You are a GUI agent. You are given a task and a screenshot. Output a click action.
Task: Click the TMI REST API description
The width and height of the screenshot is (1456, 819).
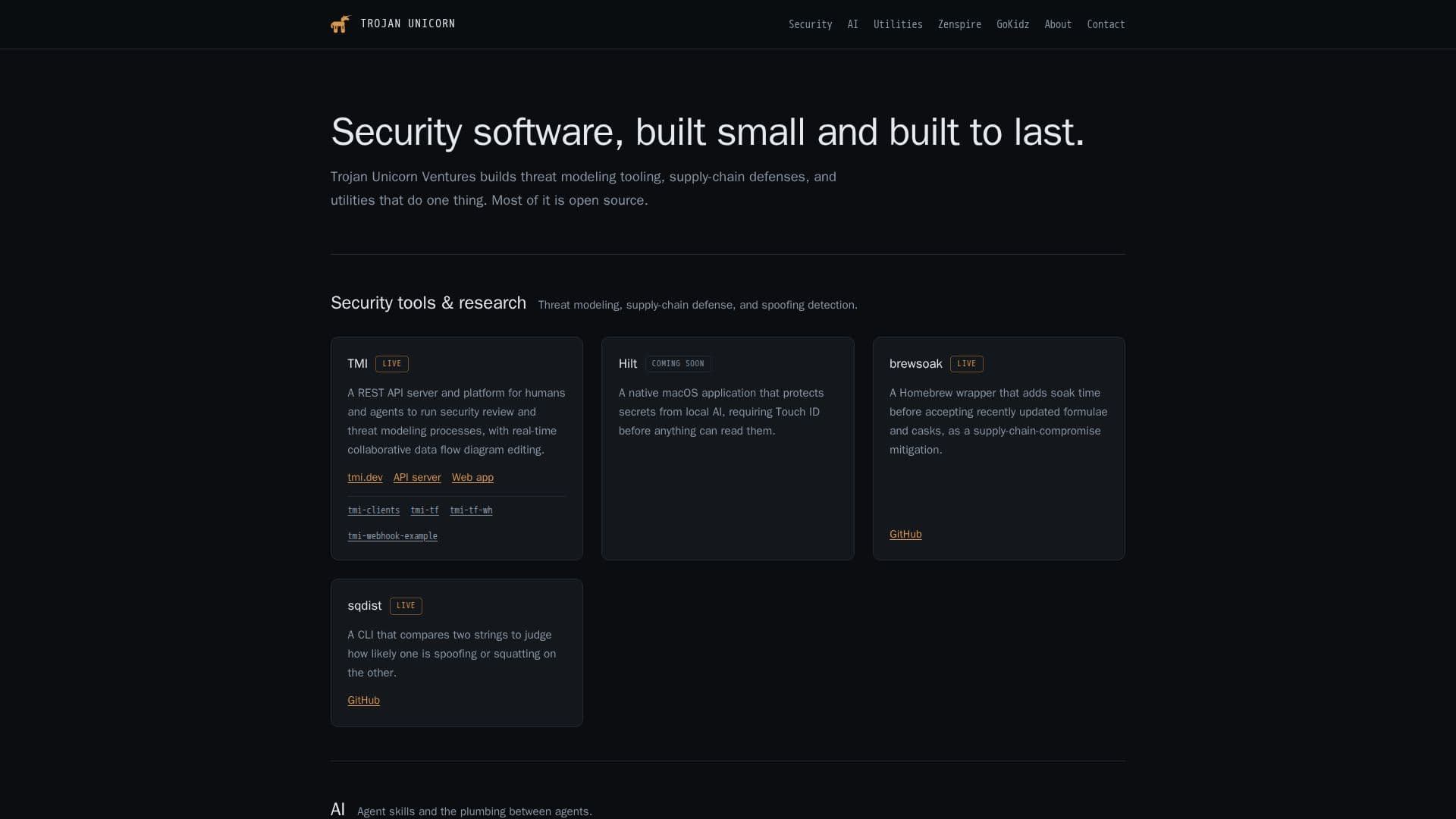(457, 421)
